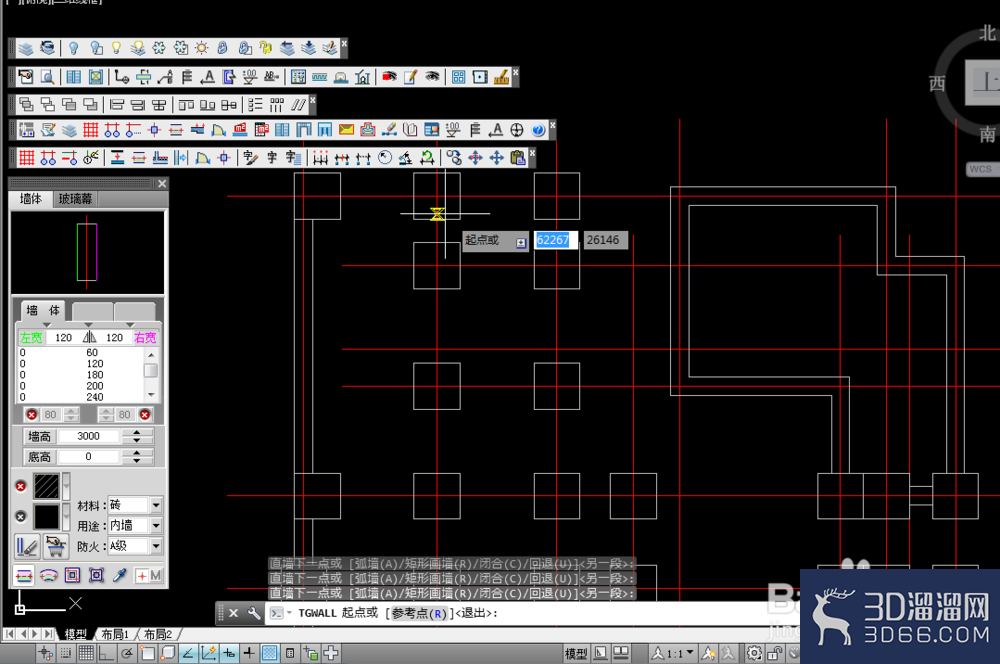Viewport: 1000px width, 664px height.
Task: Expand the dynamic input options arrow beside 起点或
Action: pos(520,243)
